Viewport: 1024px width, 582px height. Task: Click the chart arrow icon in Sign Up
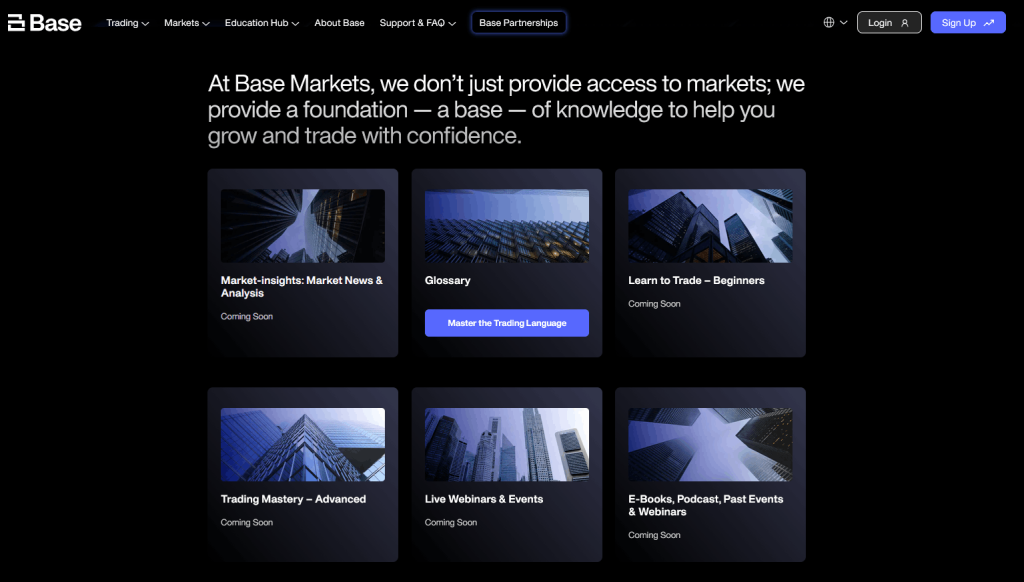(x=989, y=23)
